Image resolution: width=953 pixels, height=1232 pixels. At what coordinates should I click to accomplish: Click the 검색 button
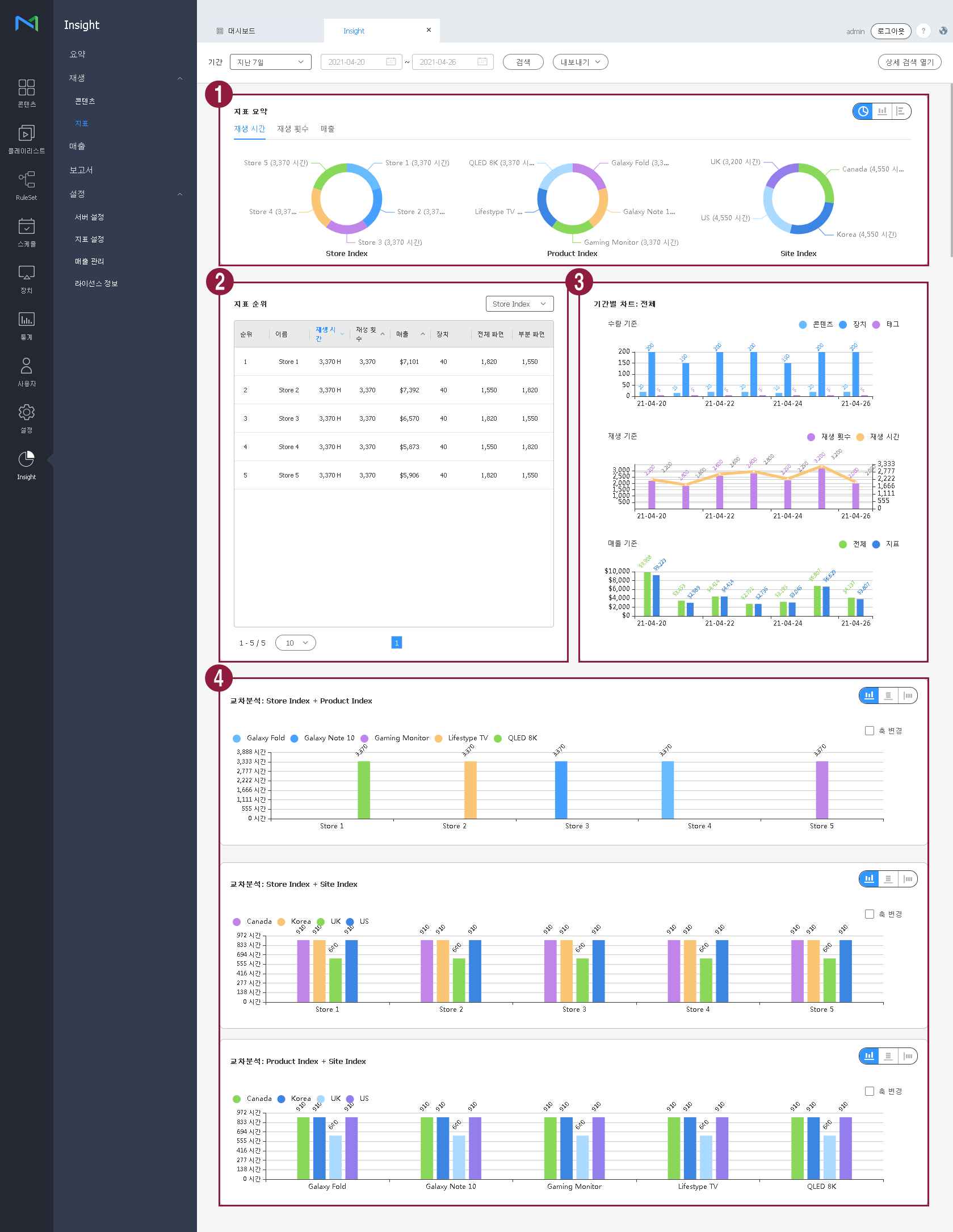pos(523,62)
